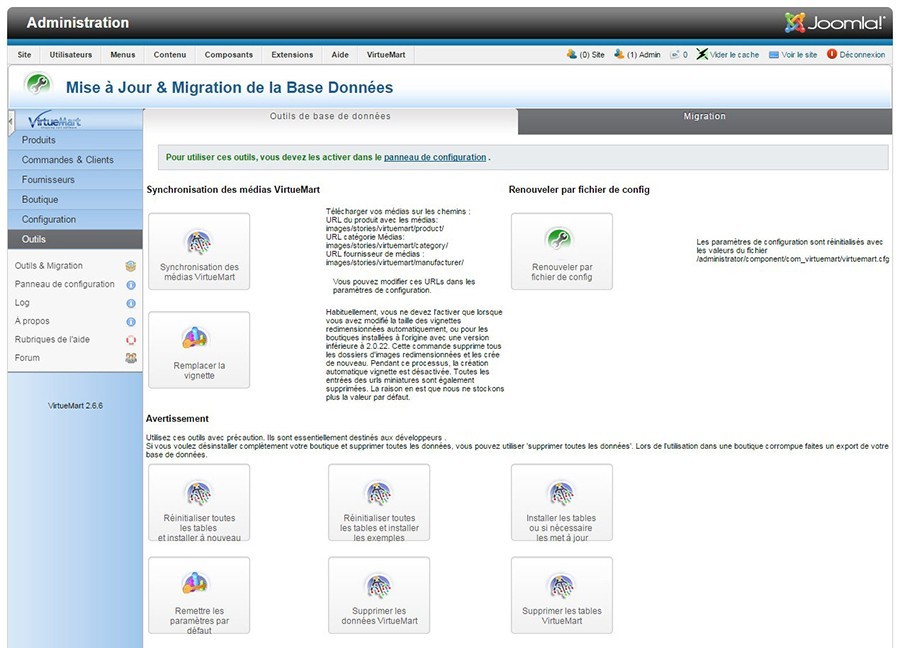
Task: Open the Aide menu
Action: click(x=340, y=55)
